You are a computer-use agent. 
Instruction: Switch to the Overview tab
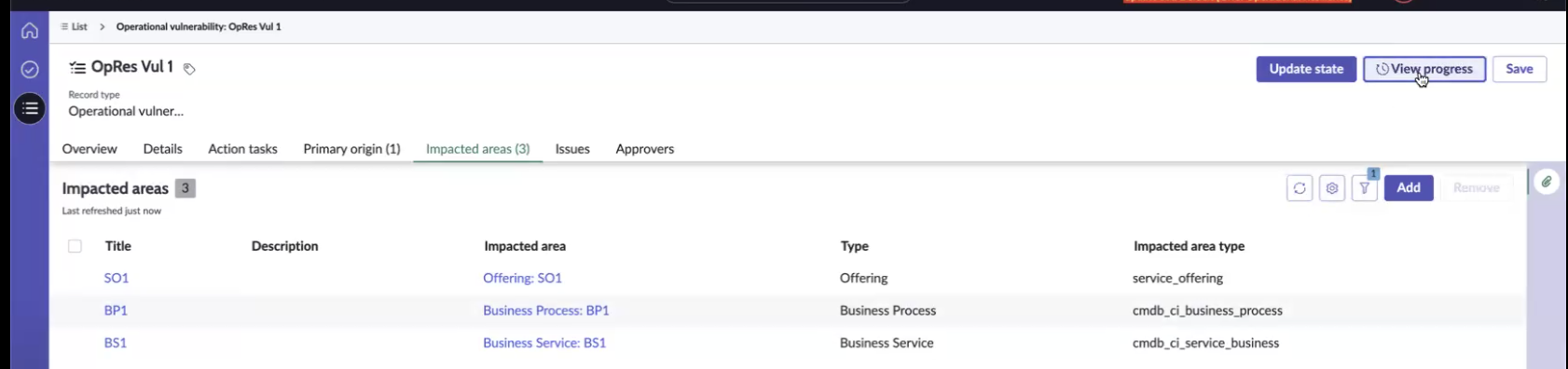pos(89,149)
